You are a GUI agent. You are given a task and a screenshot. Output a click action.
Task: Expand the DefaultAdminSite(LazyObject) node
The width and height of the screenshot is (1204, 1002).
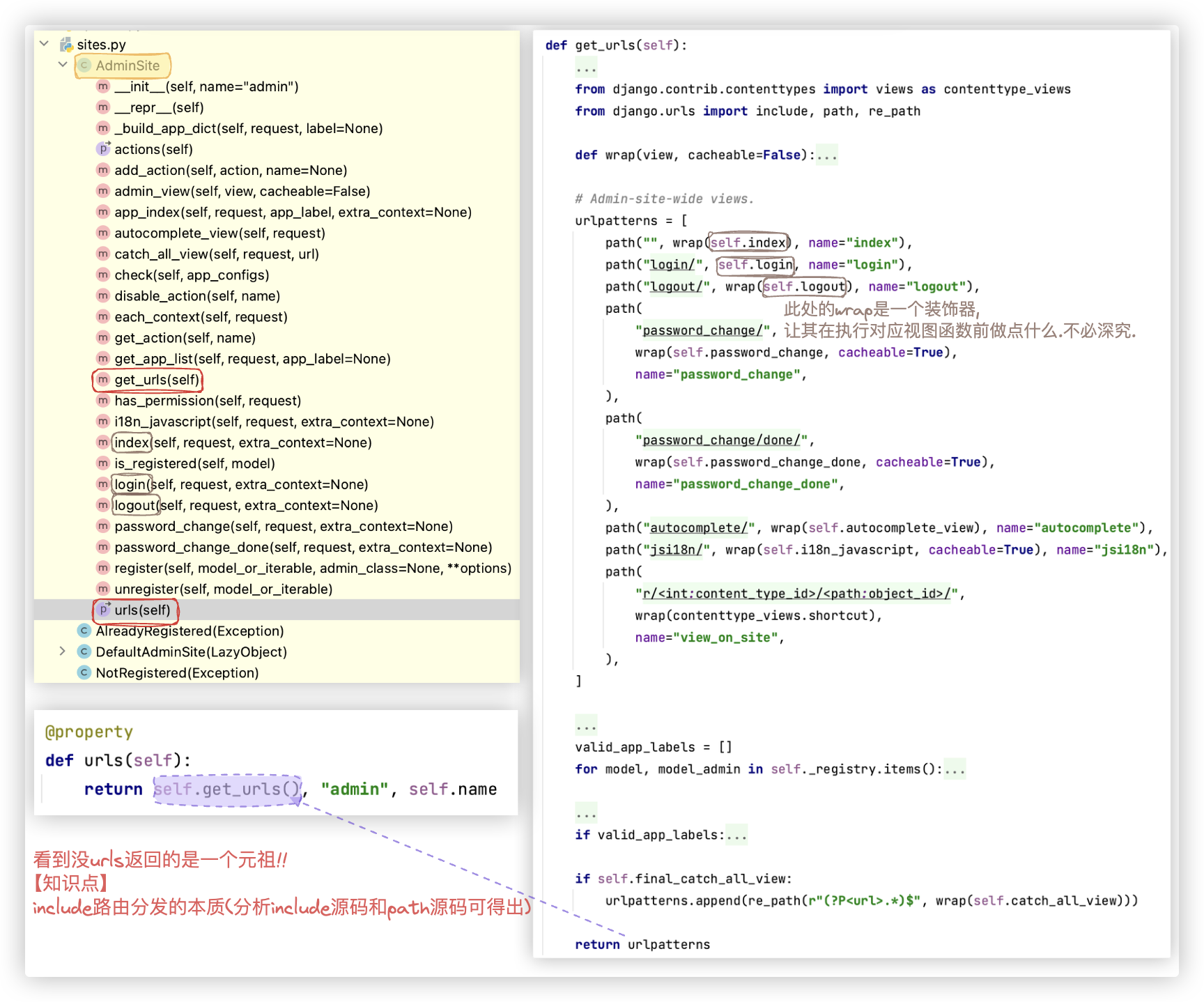tap(63, 652)
